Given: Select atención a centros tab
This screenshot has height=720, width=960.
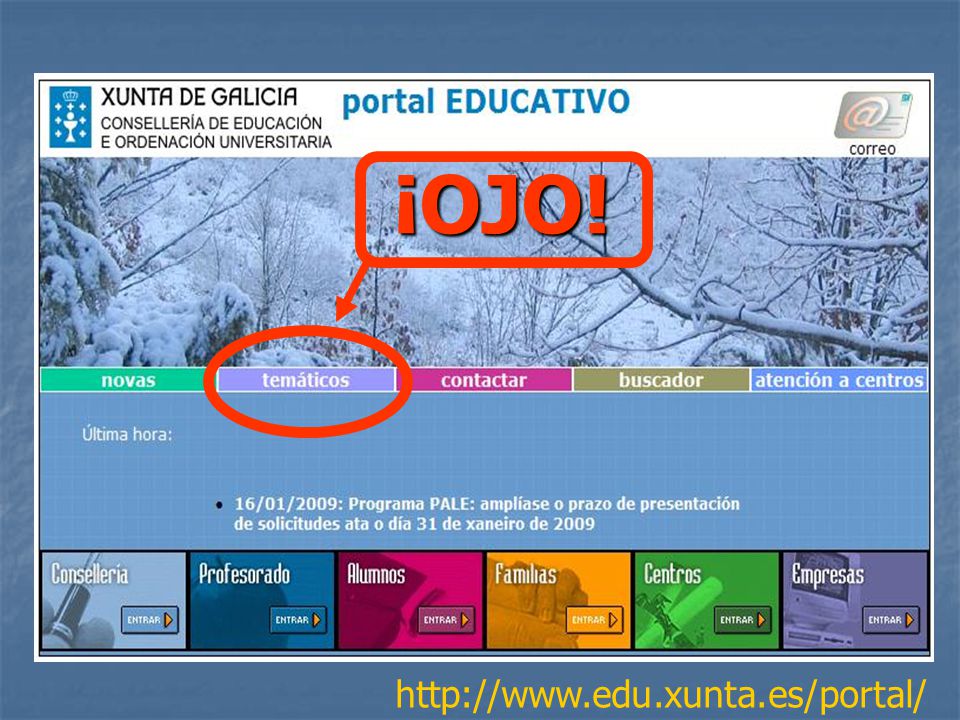Looking at the screenshot, I should [x=839, y=380].
